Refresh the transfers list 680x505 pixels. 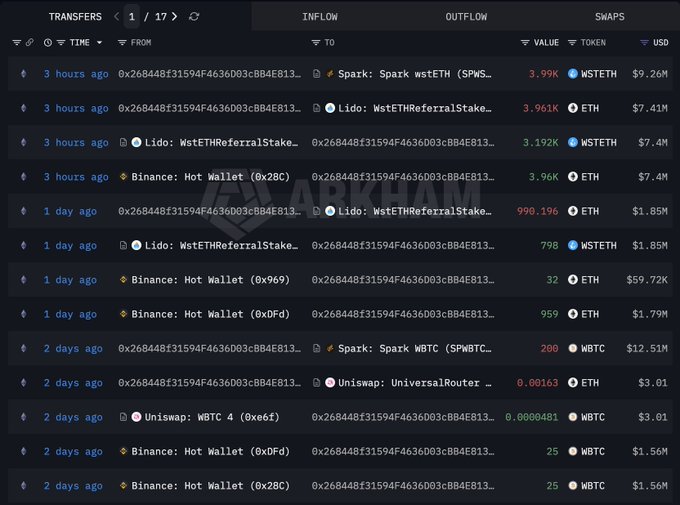[x=194, y=16]
